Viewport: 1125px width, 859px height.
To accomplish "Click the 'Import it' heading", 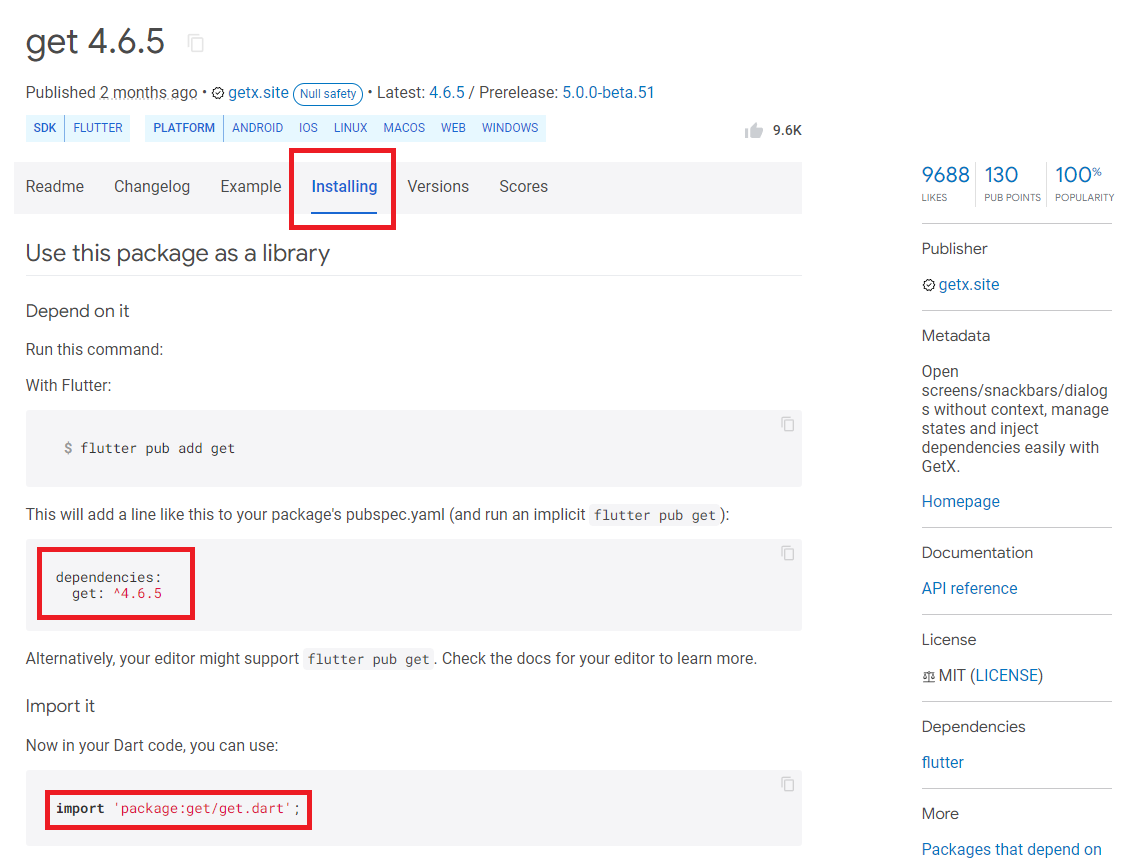I will 60,706.
